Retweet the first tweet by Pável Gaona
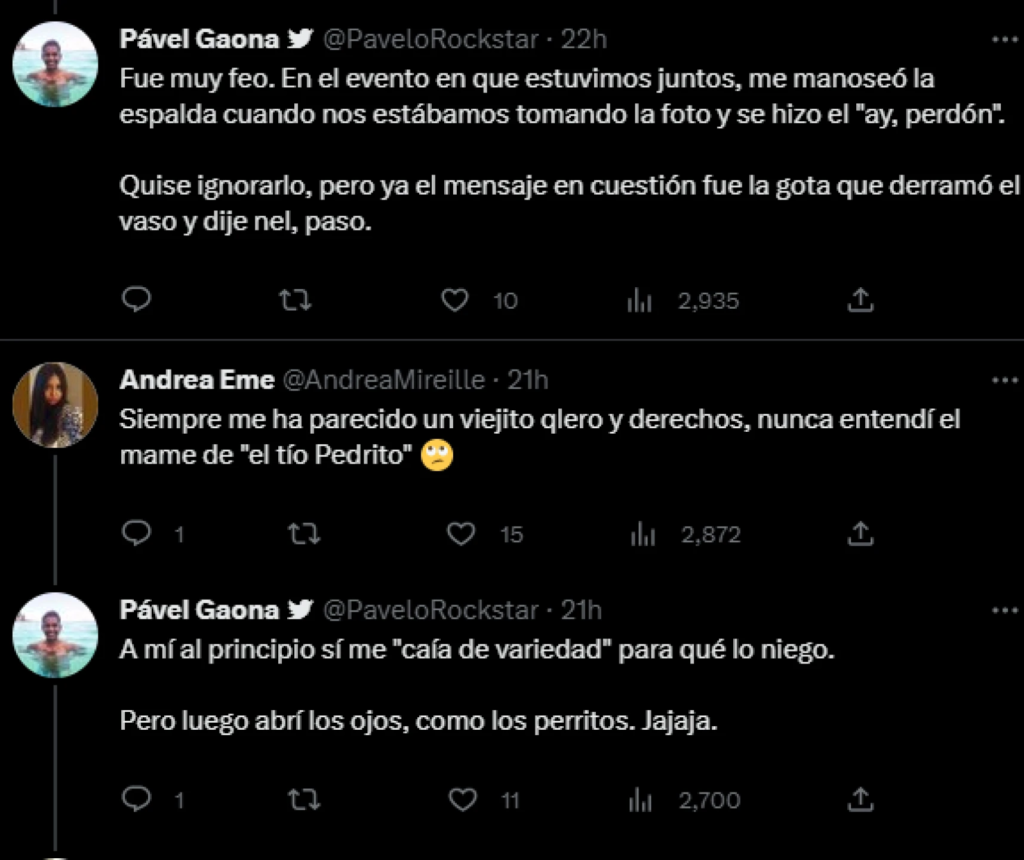 [x=296, y=300]
